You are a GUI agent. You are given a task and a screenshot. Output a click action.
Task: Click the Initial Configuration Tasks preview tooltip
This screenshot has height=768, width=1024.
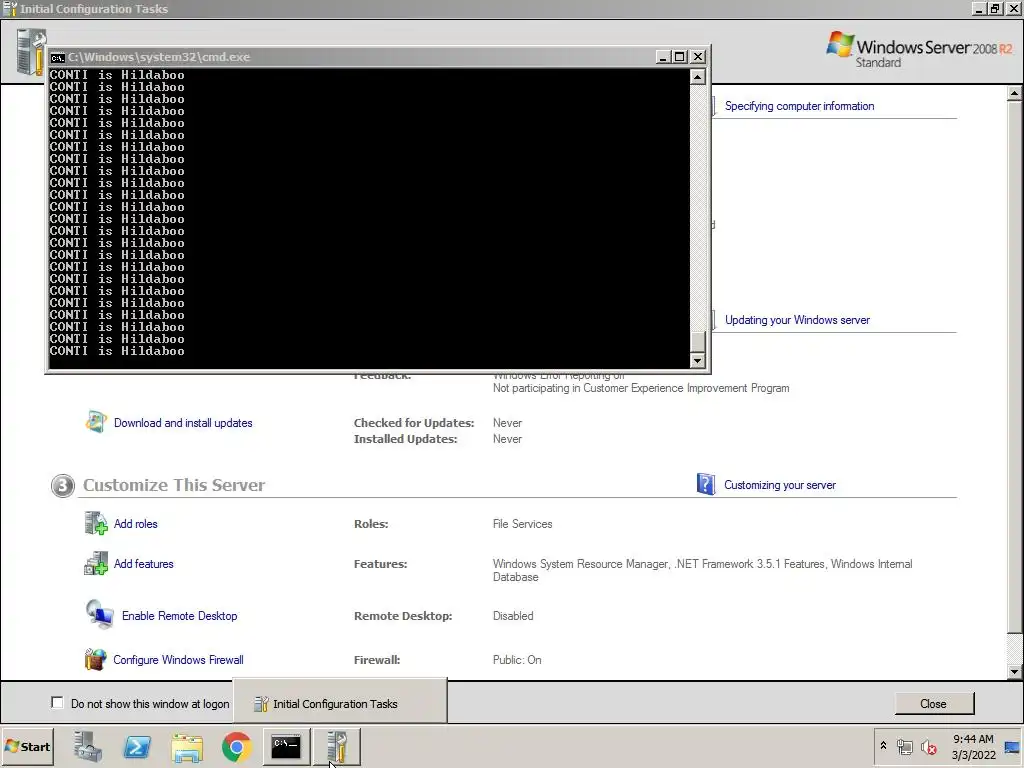click(x=340, y=701)
